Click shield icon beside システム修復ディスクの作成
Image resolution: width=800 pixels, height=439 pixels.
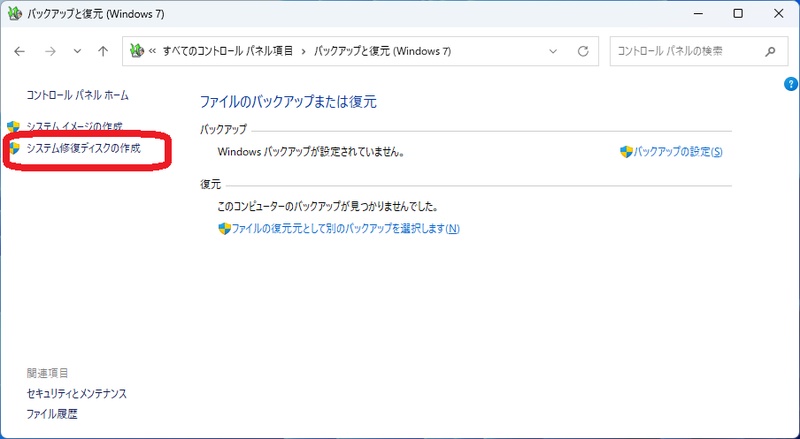point(14,149)
